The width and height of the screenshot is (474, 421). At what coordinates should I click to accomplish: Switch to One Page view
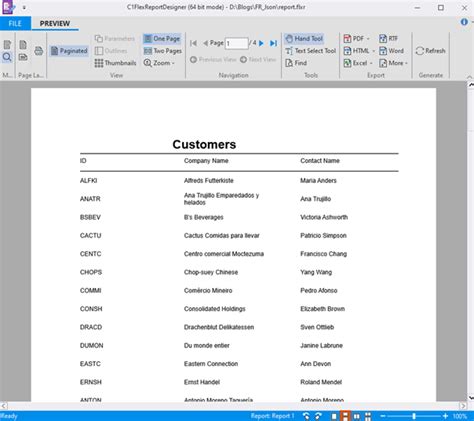click(x=162, y=39)
